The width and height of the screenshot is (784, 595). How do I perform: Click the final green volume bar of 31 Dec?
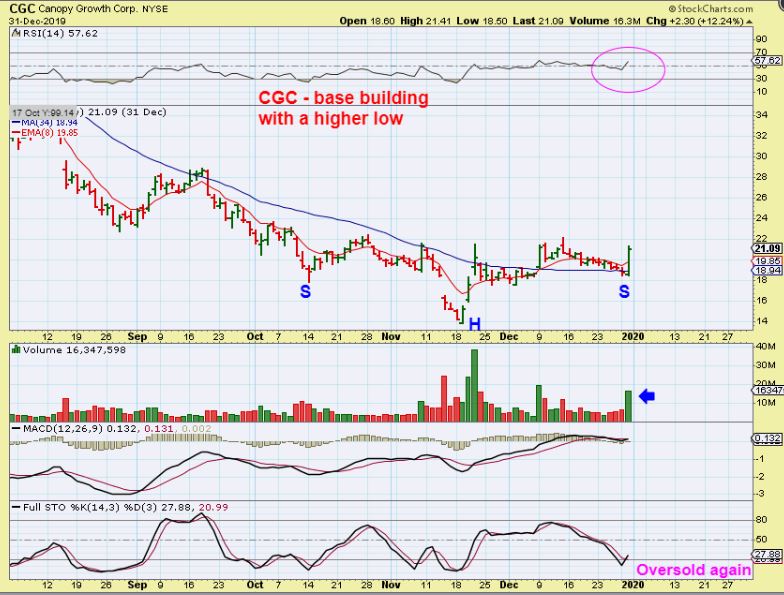click(x=628, y=406)
